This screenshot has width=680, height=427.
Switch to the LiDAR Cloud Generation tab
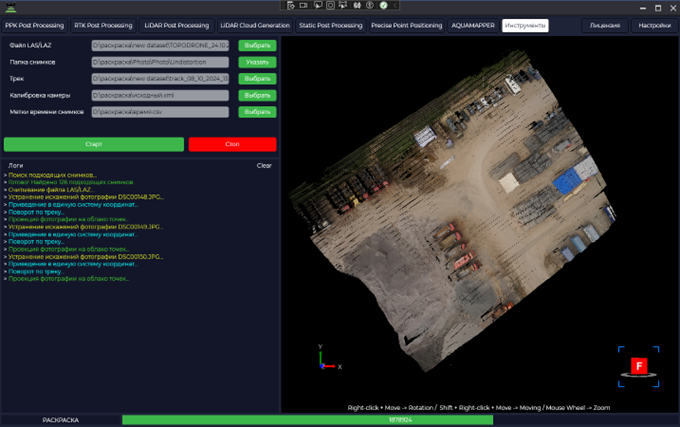pyautogui.click(x=255, y=26)
